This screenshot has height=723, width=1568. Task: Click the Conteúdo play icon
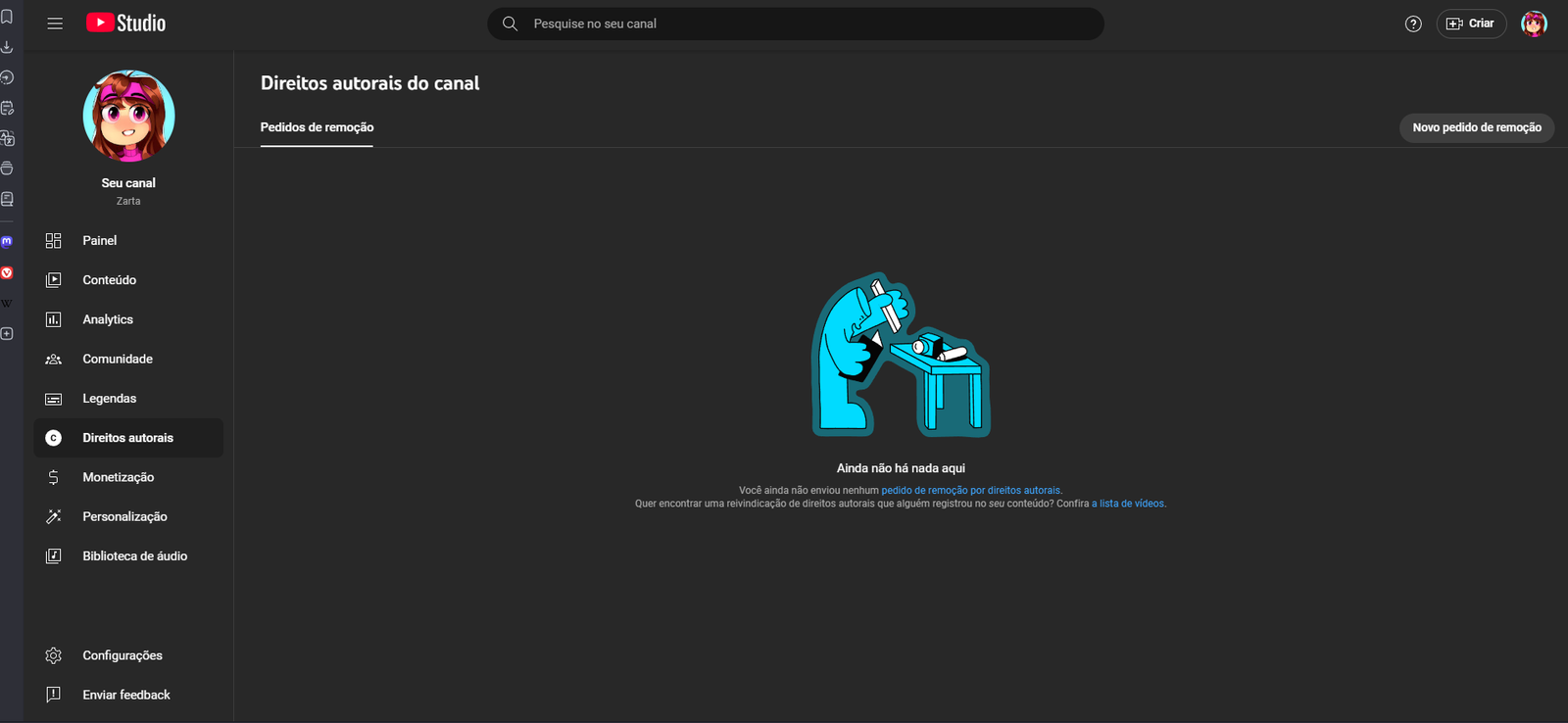click(x=54, y=280)
